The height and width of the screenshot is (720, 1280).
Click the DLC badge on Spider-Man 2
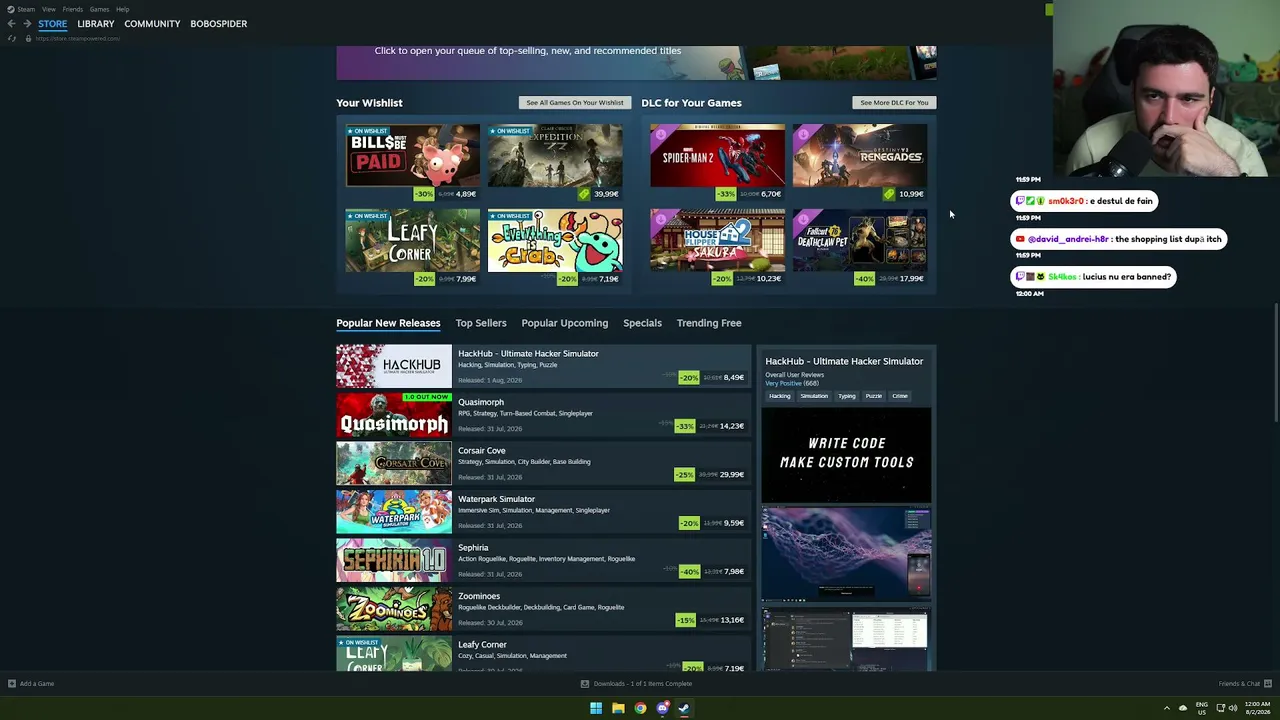coord(660,134)
